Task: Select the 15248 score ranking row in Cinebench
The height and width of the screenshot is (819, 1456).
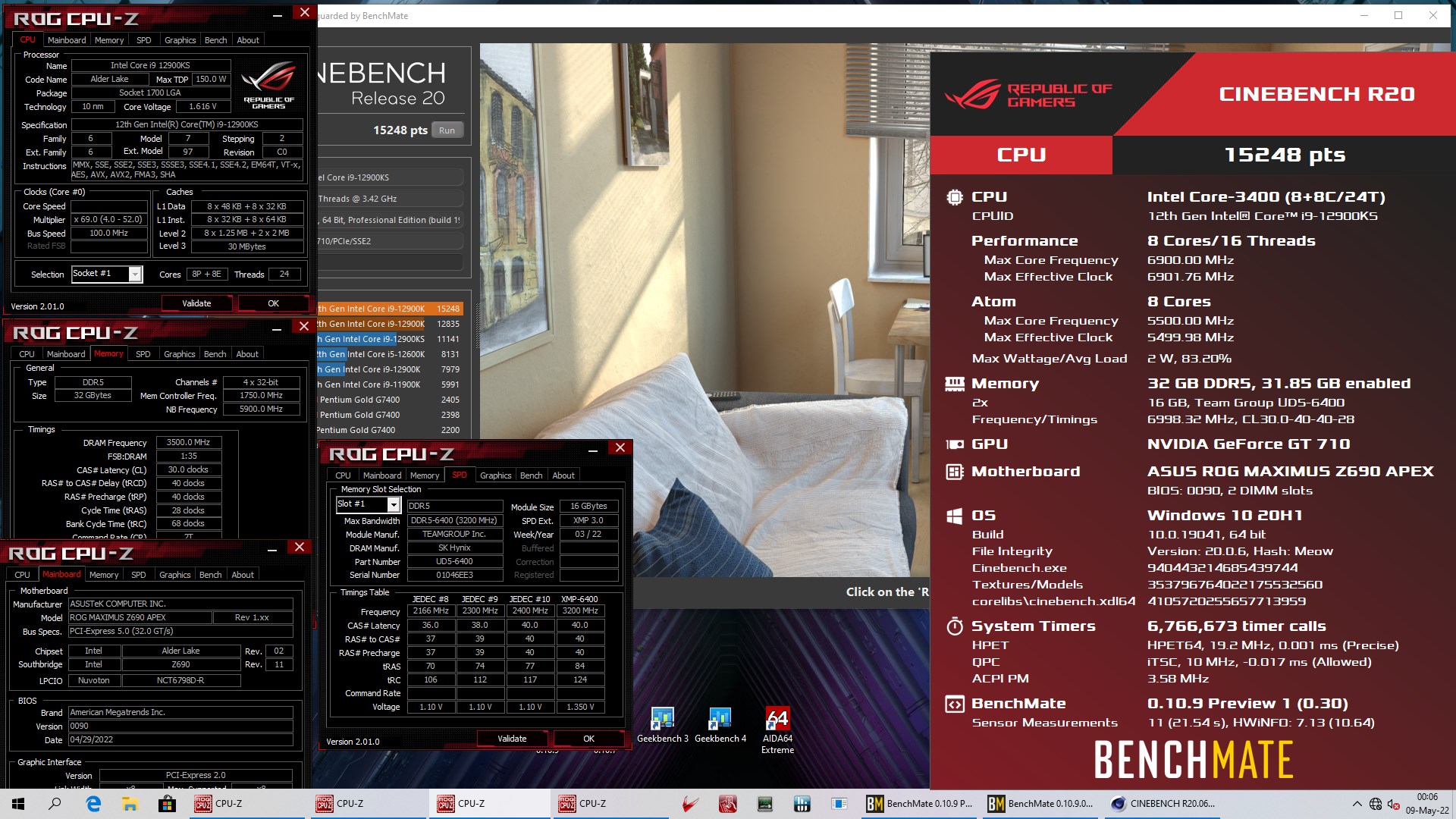Action: pos(389,309)
